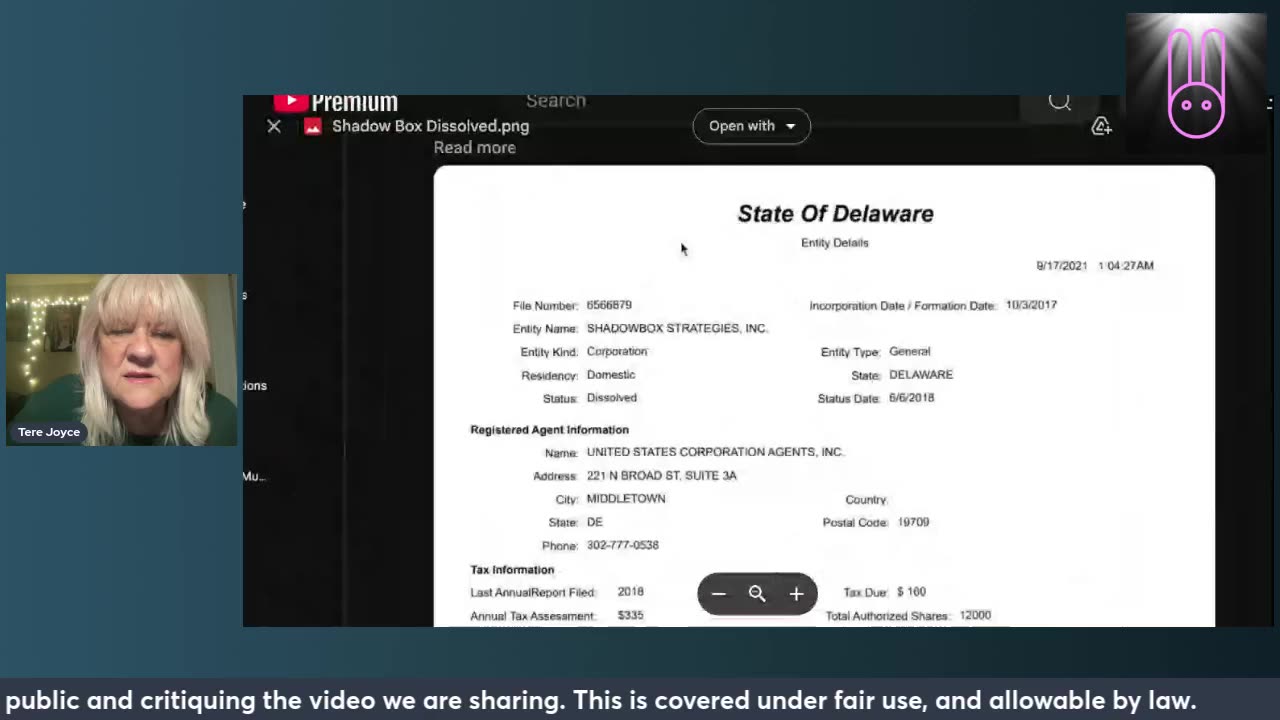Click the reset zoom magnifier icon
The height and width of the screenshot is (720, 1280).
click(757, 594)
